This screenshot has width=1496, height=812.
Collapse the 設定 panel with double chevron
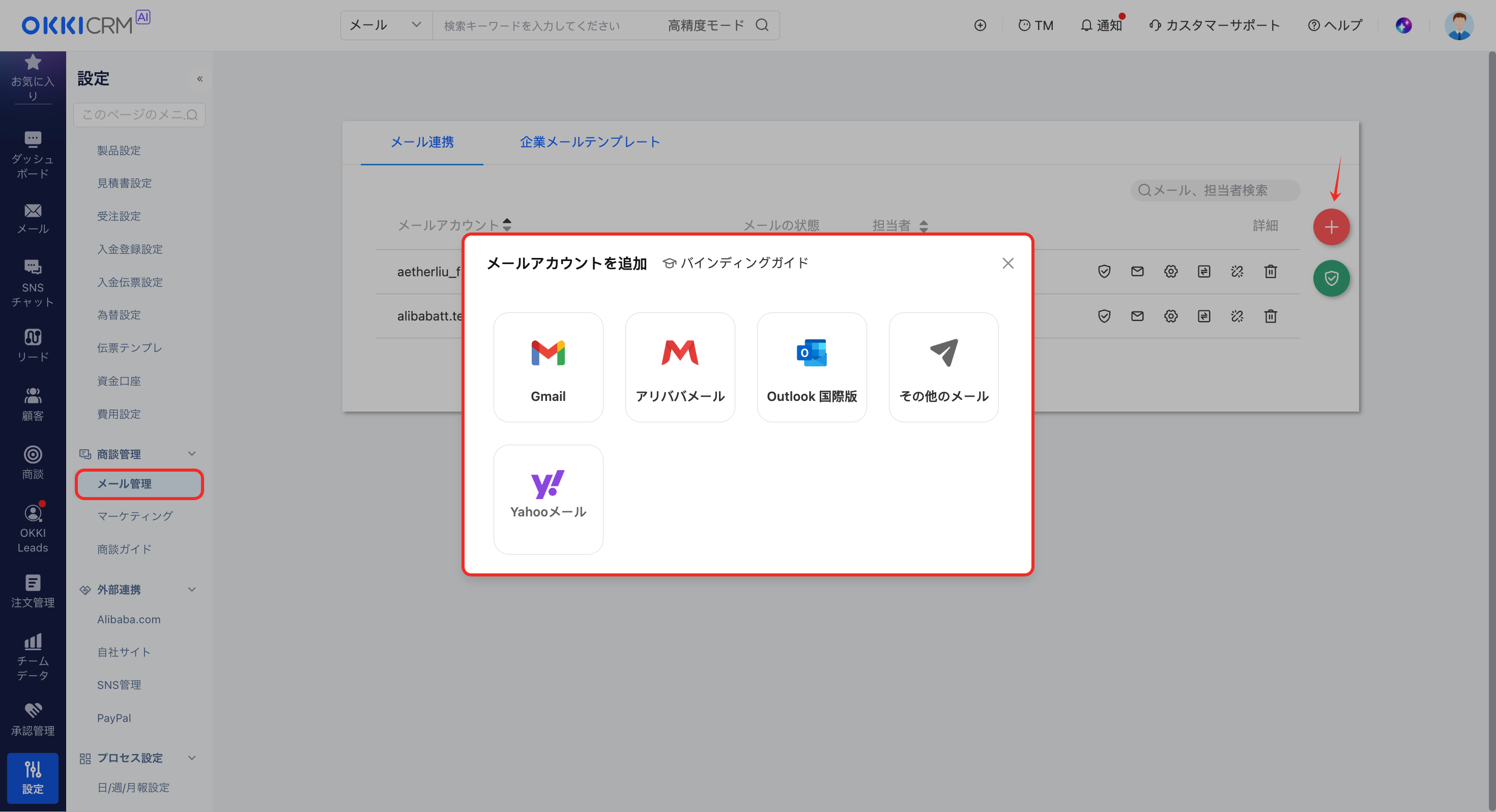coord(199,78)
